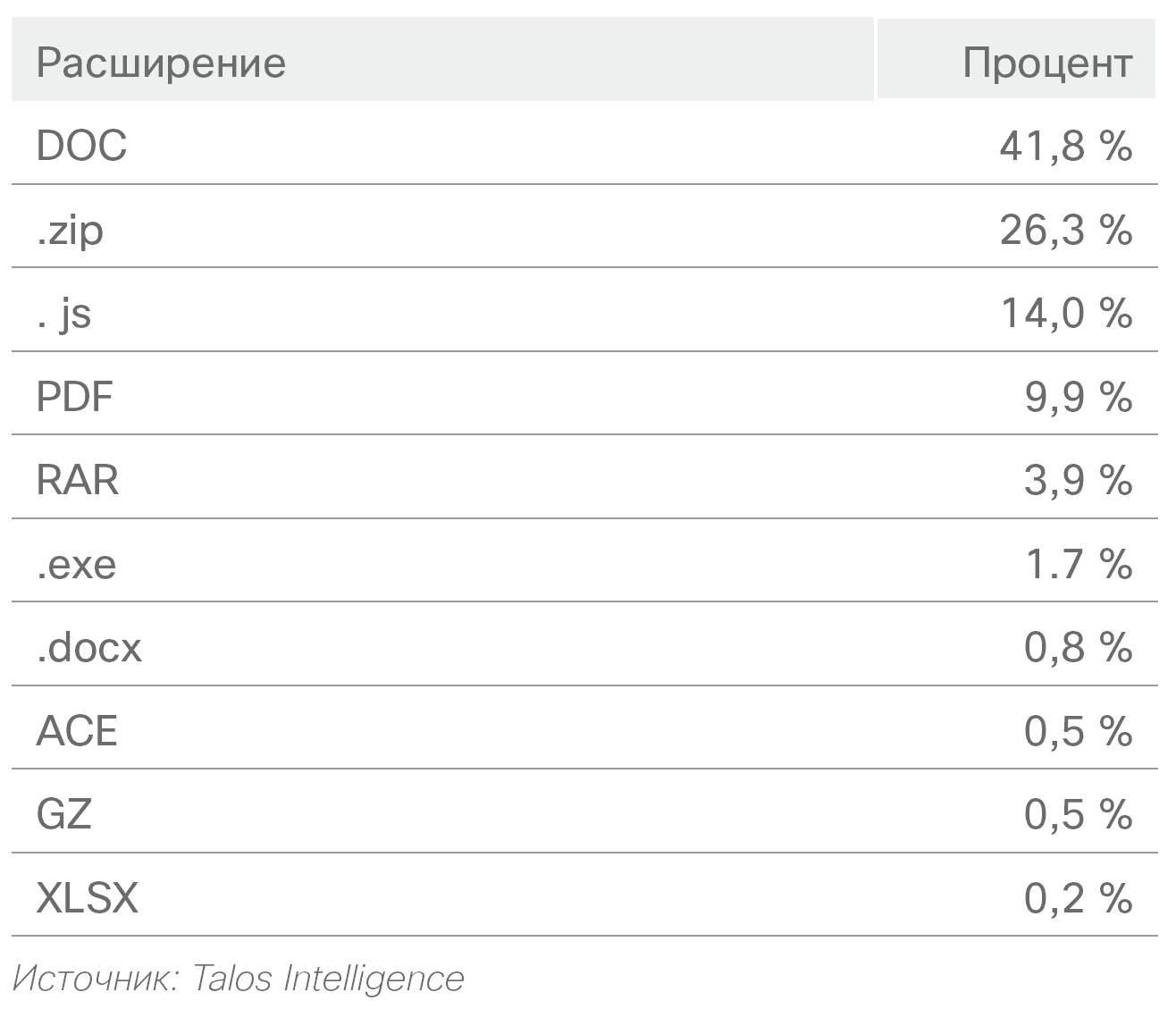Select the .zip extension cell
Viewport: 1176px width, 1009px height.
[x=70, y=230]
